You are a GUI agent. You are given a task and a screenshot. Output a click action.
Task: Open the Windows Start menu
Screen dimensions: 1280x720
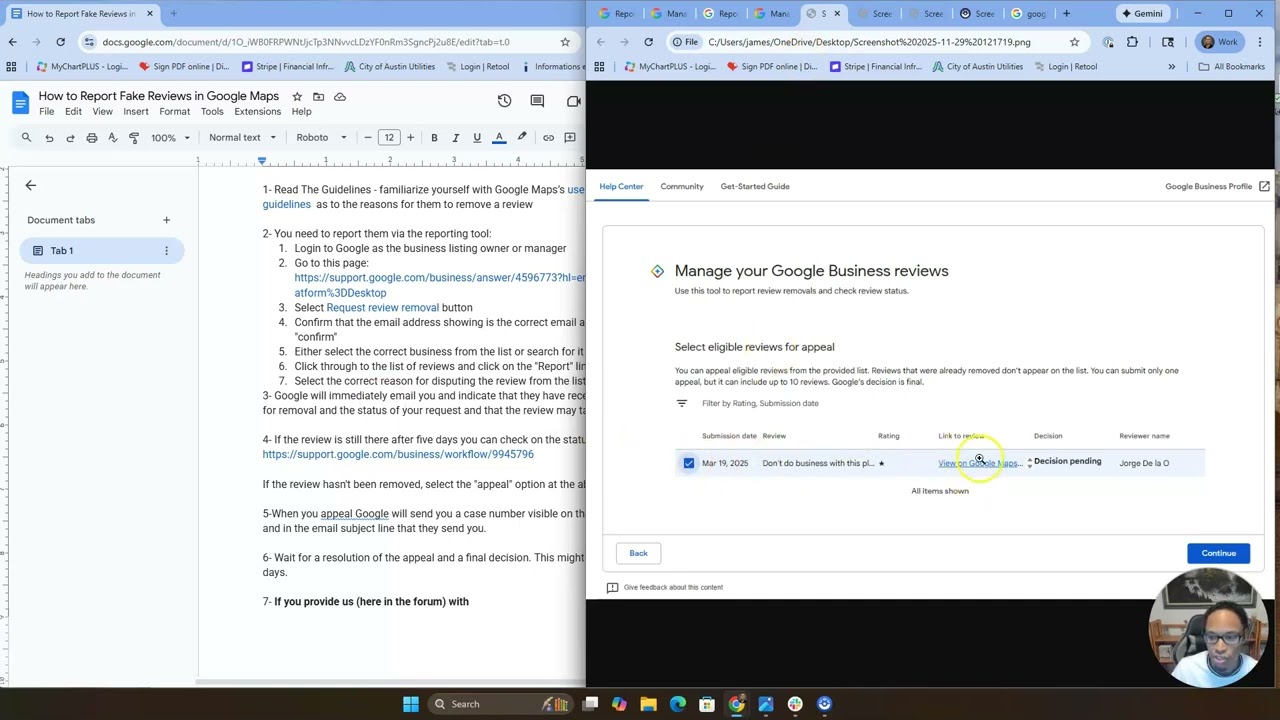coord(411,704)
